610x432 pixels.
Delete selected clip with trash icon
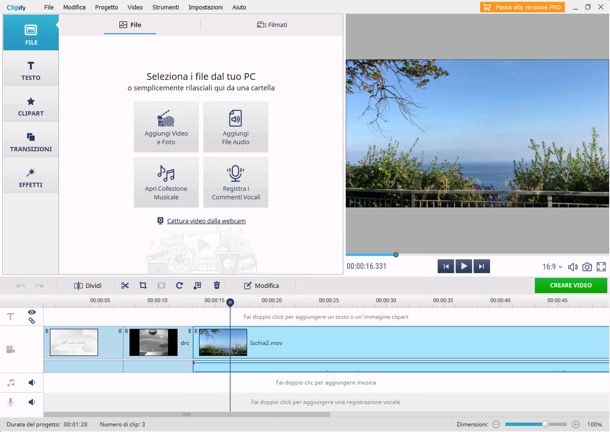[x=216, y=285]
